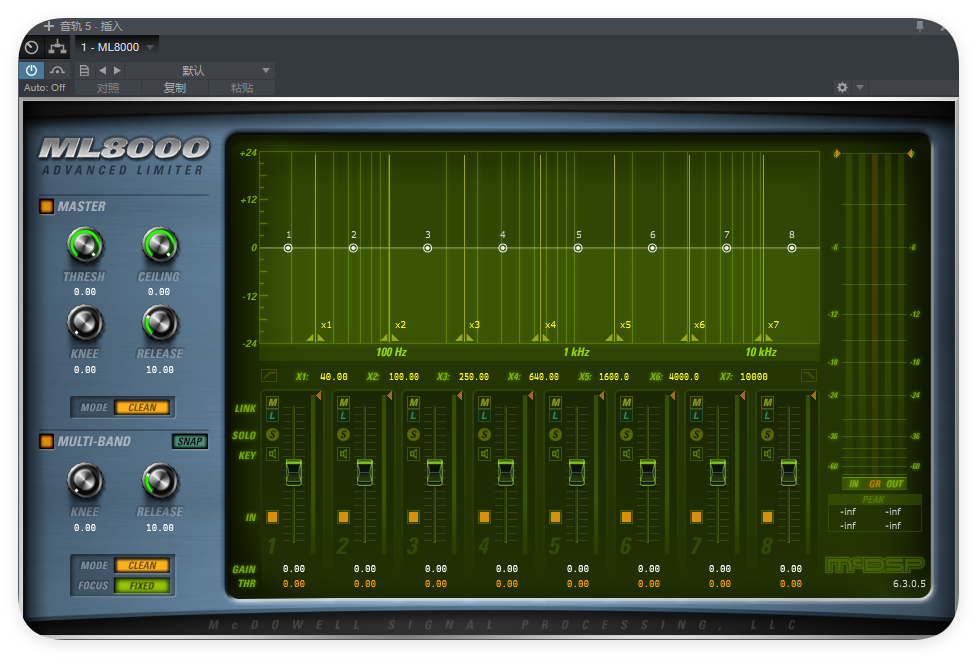This screenshot has height=658, width=977.
Task: Toggle band 6 L link button
Action: (627, 416)
